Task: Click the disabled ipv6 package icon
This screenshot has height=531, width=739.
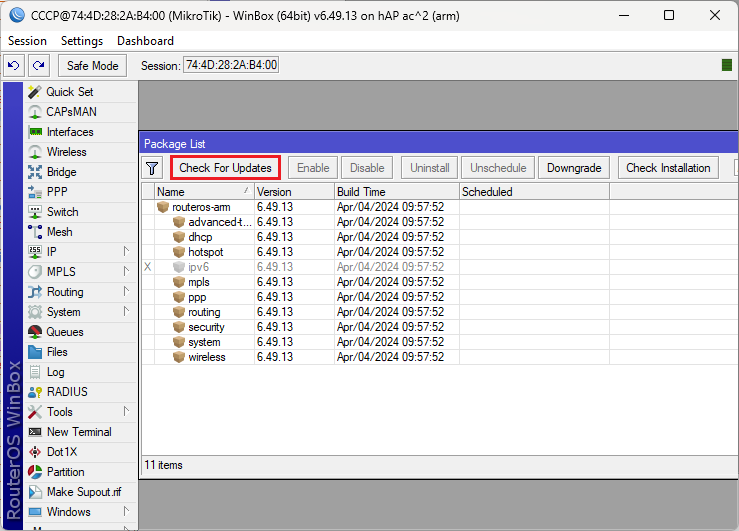Action: [179, 267]
